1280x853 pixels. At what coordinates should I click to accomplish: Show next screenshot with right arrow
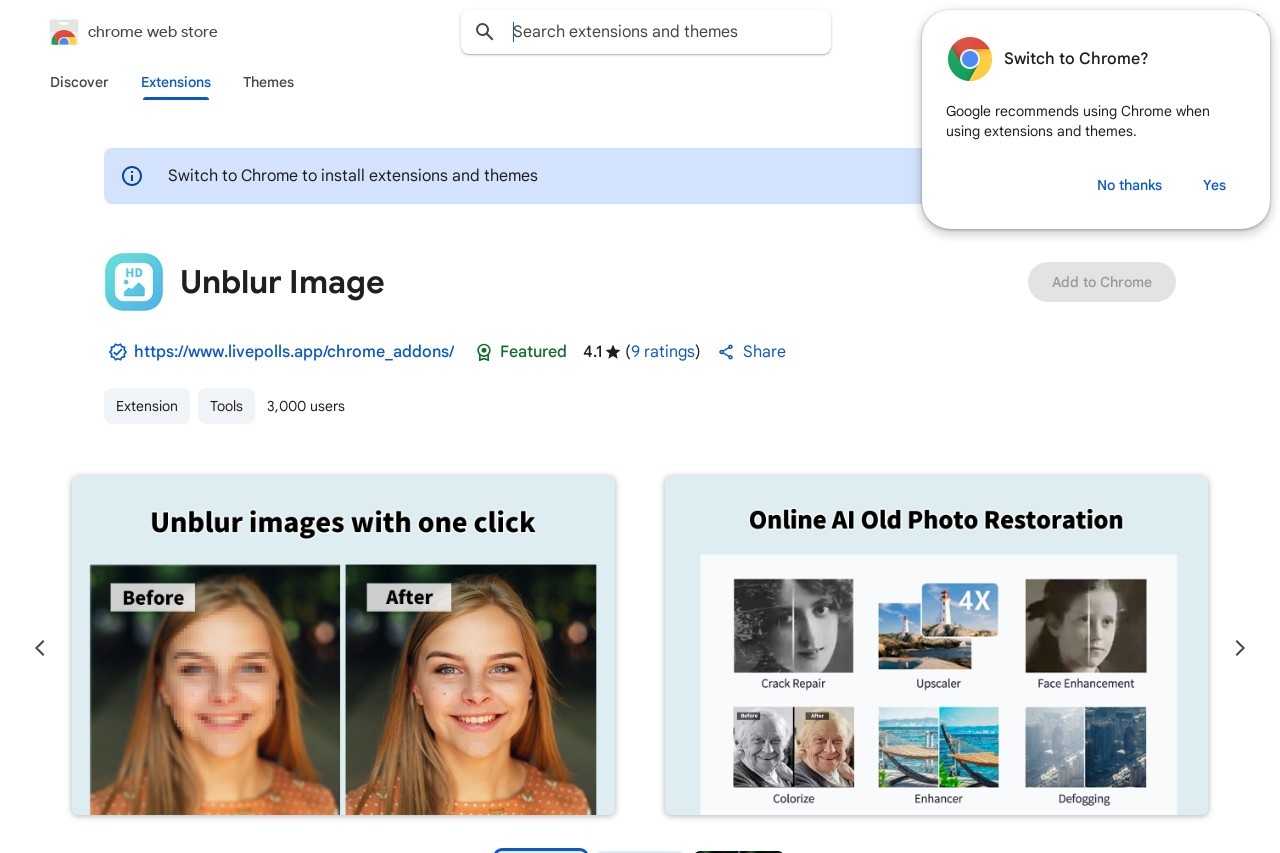point(1240,648)
